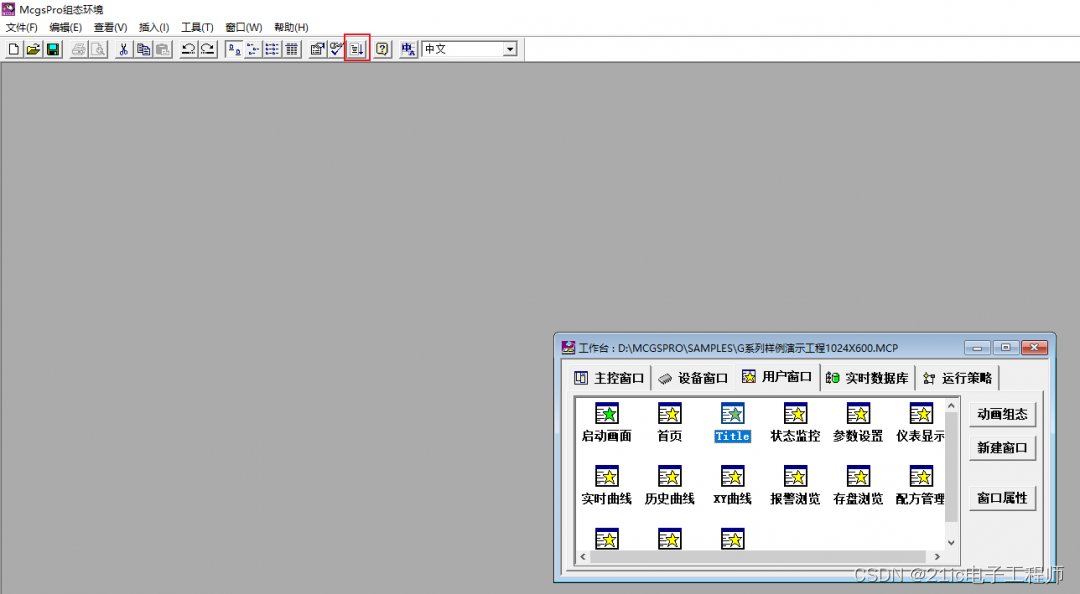Switch to details grid view
This screenshot has height=594, width=1080.
tap(292, 49)
